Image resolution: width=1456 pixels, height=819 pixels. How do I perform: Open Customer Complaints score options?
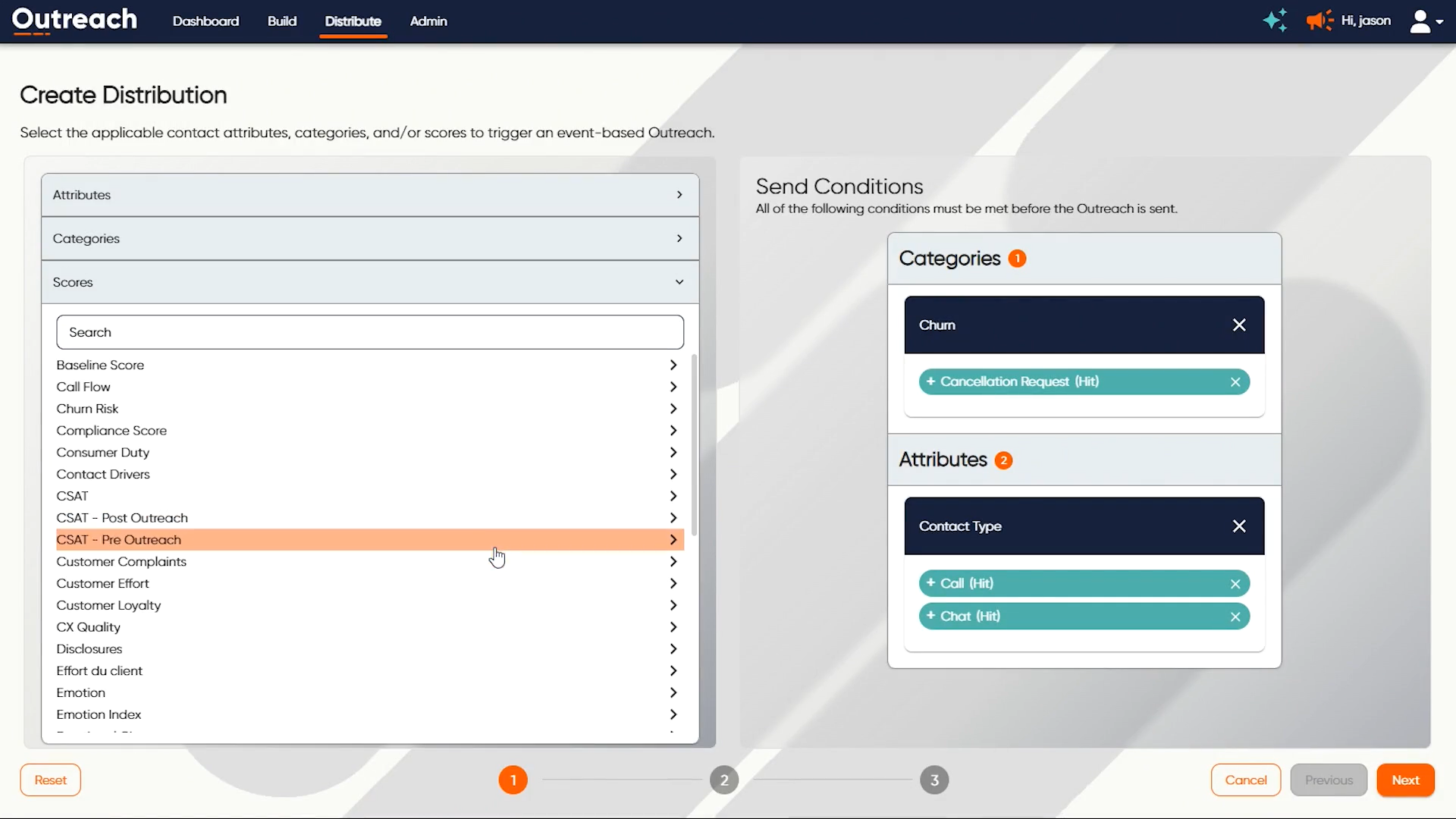[370, 562]
